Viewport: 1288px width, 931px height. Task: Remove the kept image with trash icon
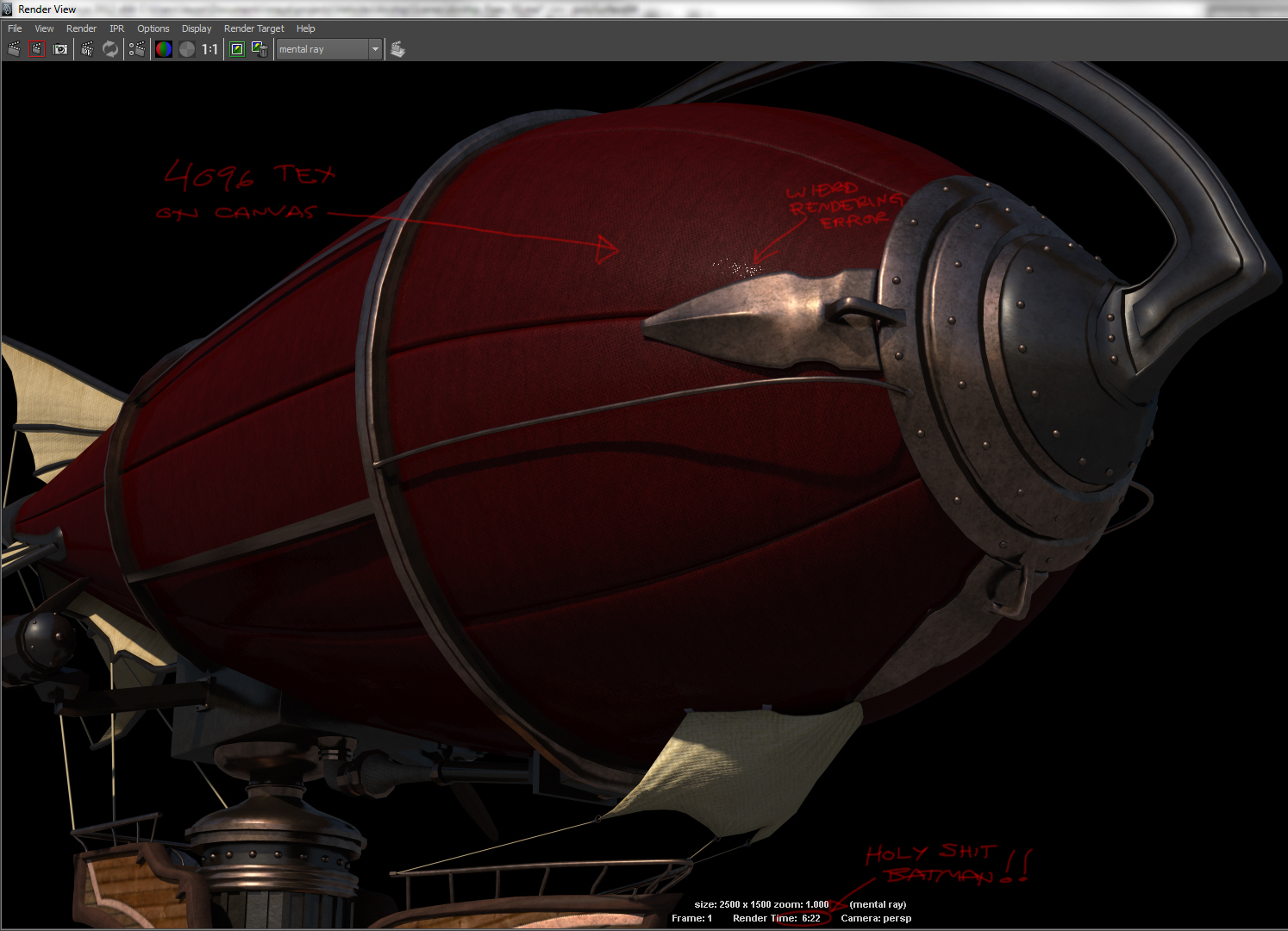259,49
